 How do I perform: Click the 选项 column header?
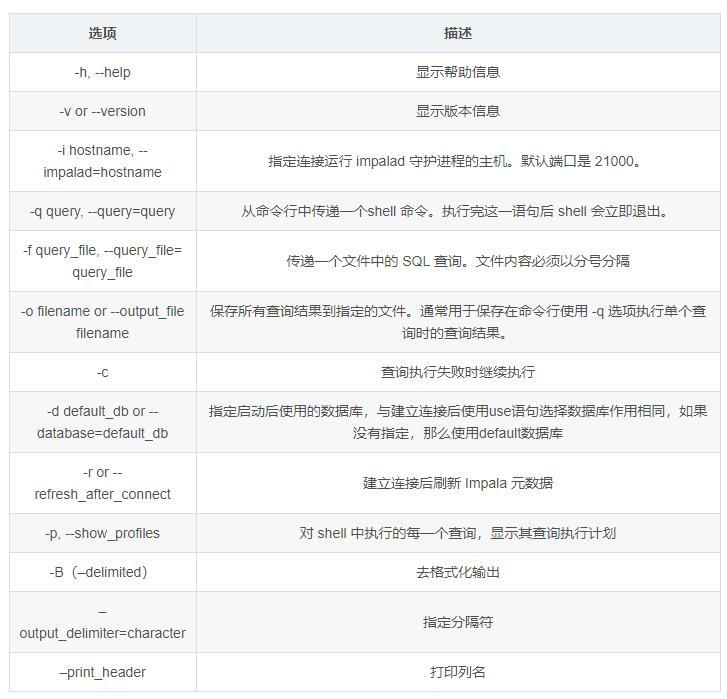point(102,33)
